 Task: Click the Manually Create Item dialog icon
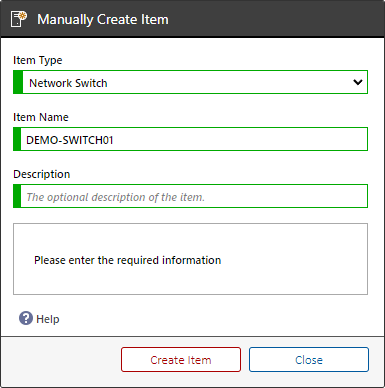[19, 19]
